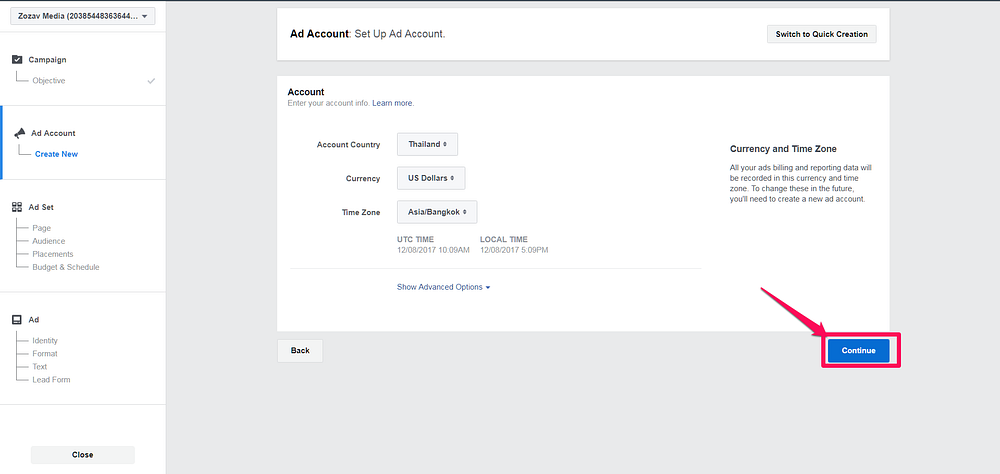
Task: Click the Close button in sidebar
Action: pos(82,455)
